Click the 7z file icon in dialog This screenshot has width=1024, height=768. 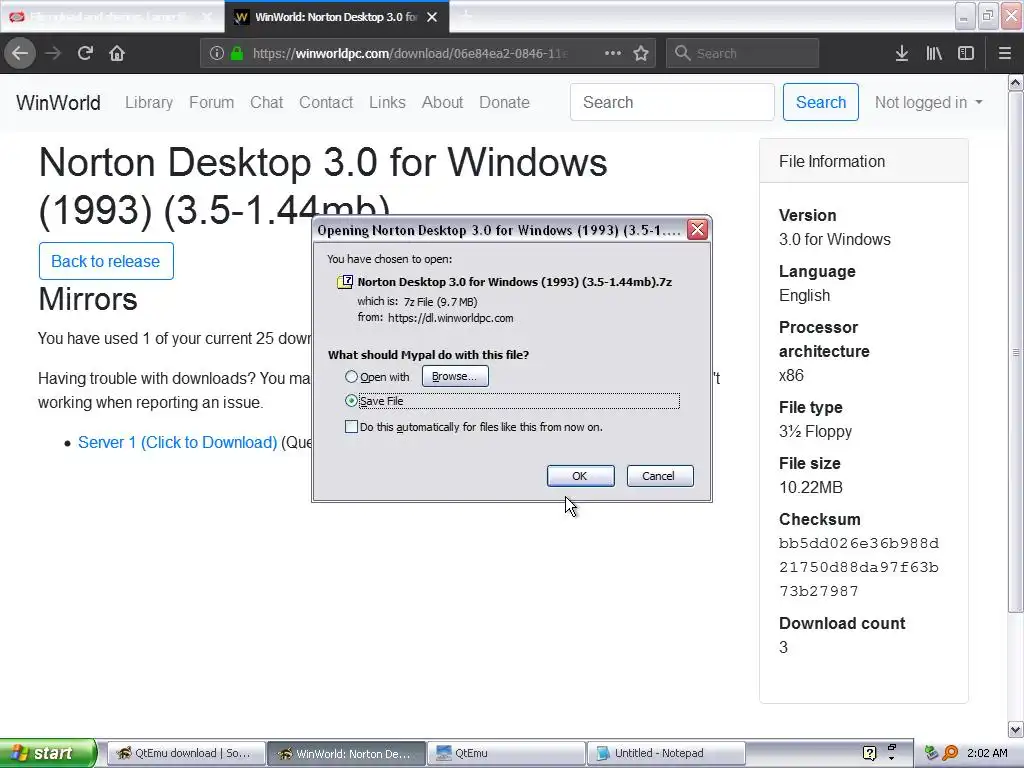coord(345,281)
